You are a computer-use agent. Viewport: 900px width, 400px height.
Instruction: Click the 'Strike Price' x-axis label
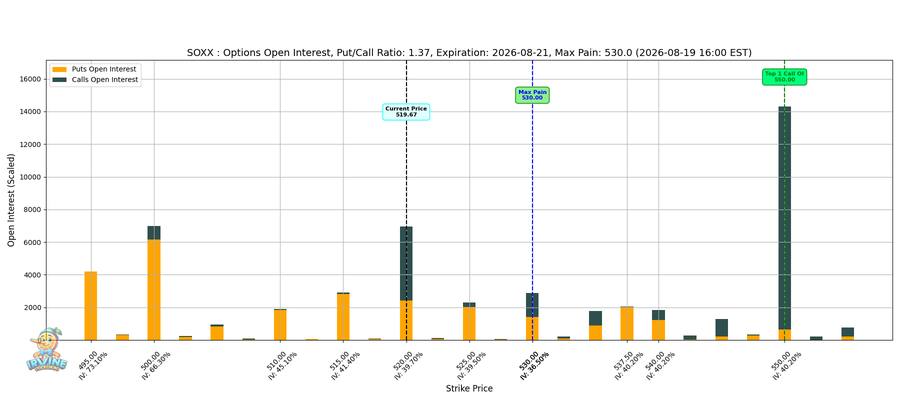click(x=469, y=389)
